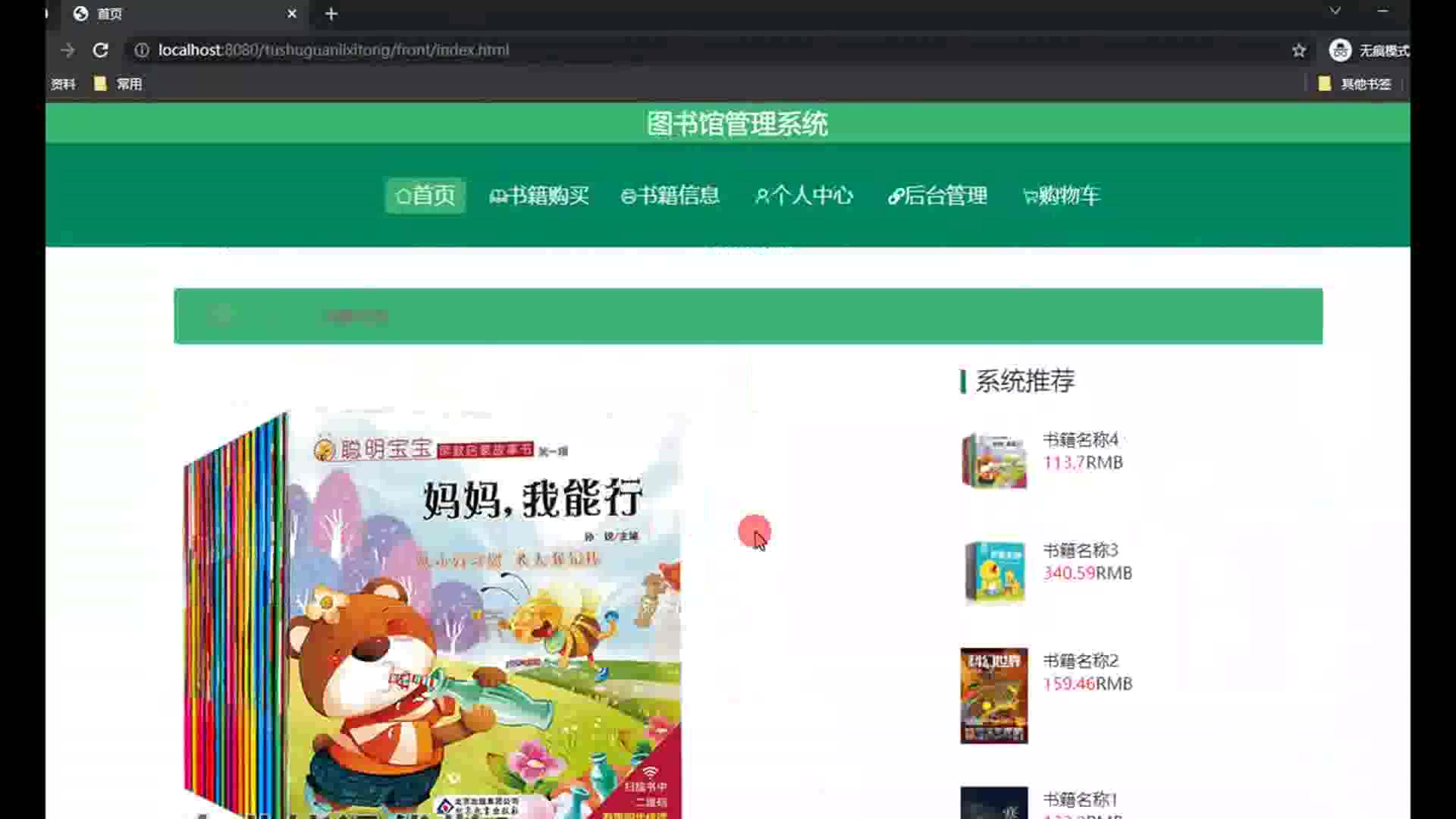
Task: Open the incognito 无痕模式 profile icon
Action: (1340, 50)
